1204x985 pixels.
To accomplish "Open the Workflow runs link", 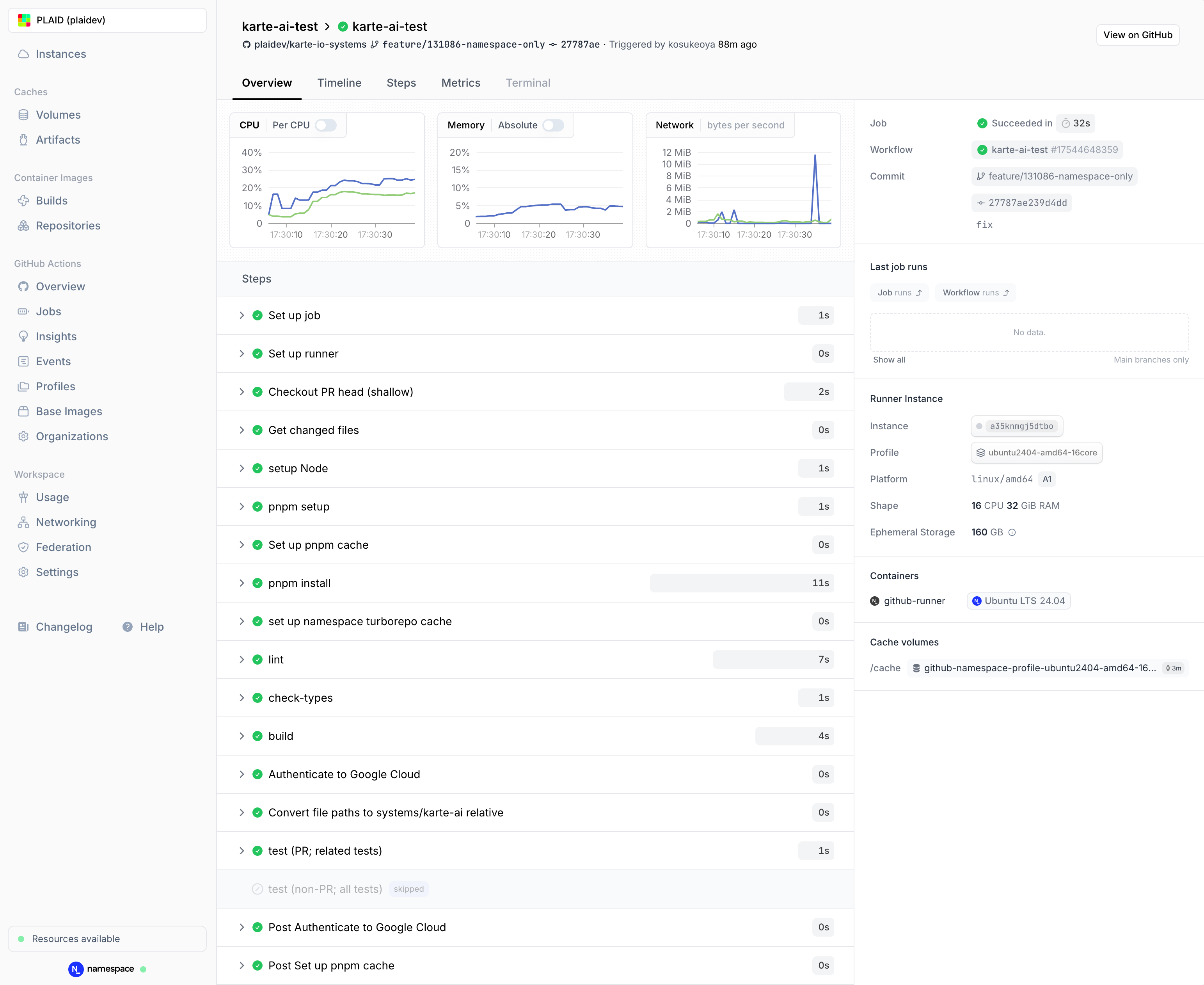I will pos(975,293).
